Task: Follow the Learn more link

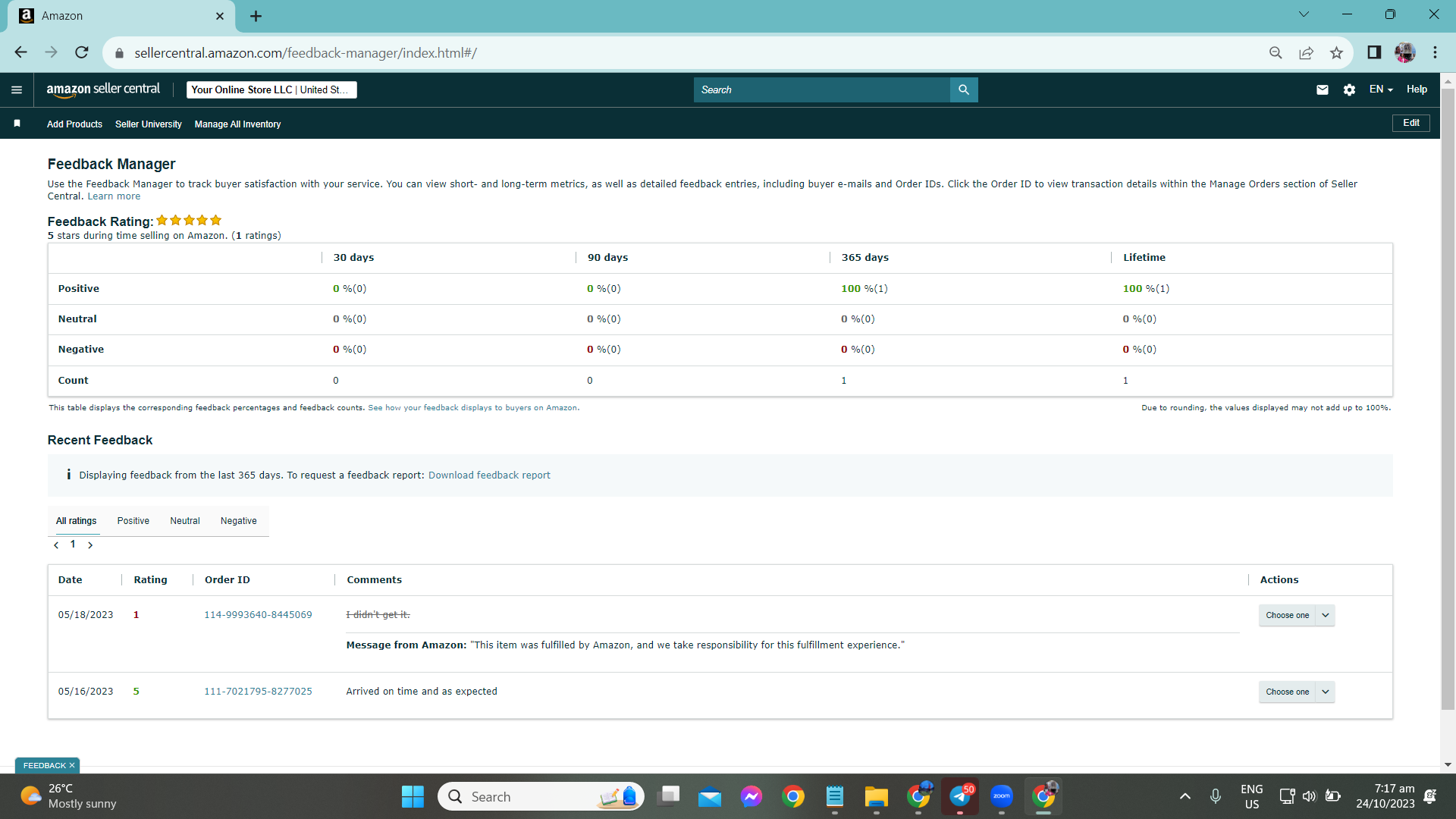Action: point(114,196)
